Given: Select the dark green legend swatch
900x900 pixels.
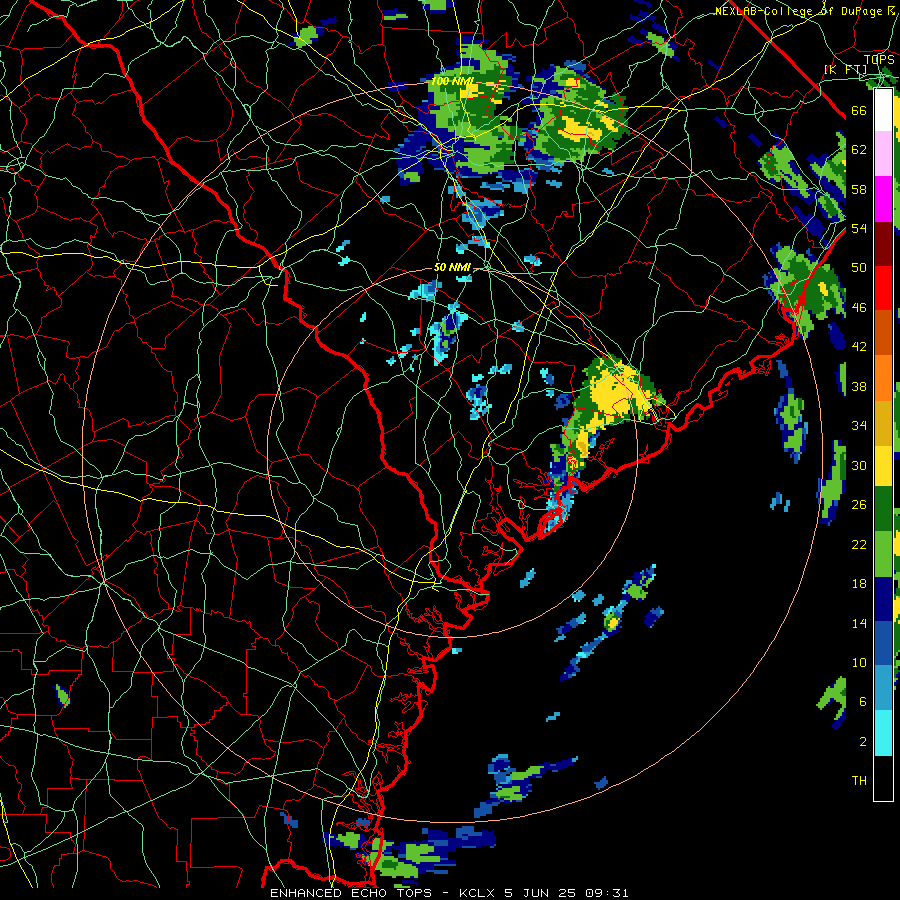Looking at the screenshot, I should tap(883, 509).
